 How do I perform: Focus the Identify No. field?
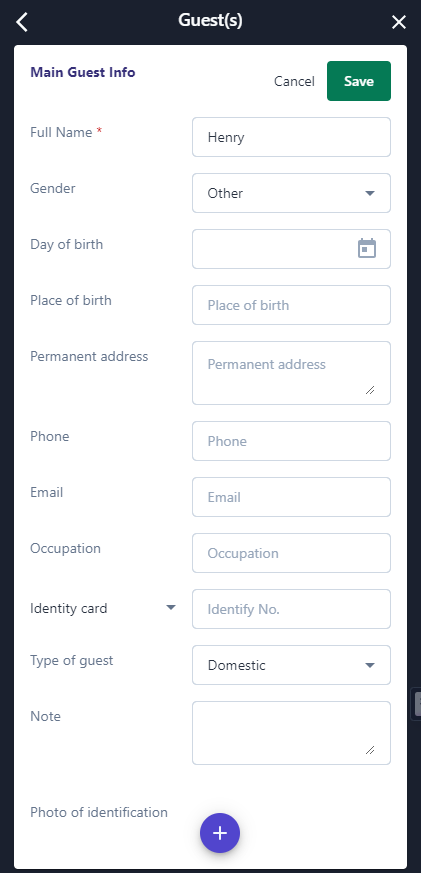[x=291, y=609]
